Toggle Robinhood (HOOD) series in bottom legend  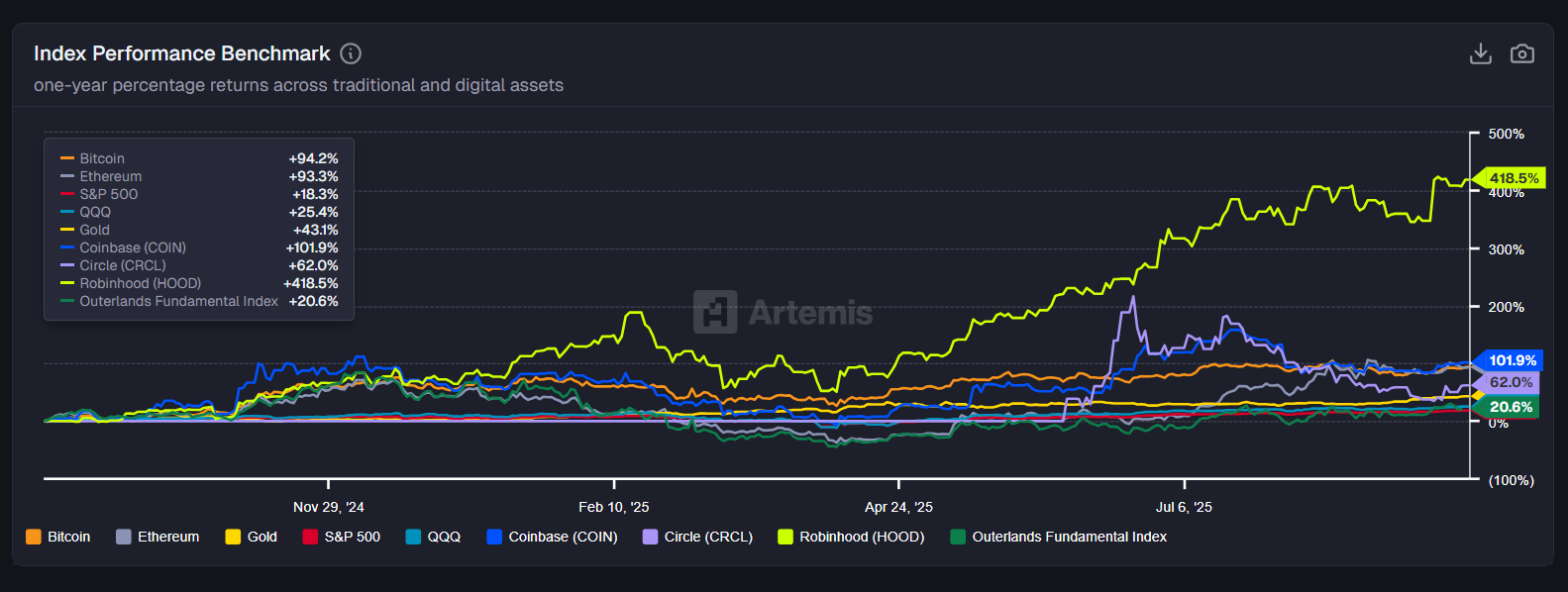pyautogui.click(x=852, y=537)
